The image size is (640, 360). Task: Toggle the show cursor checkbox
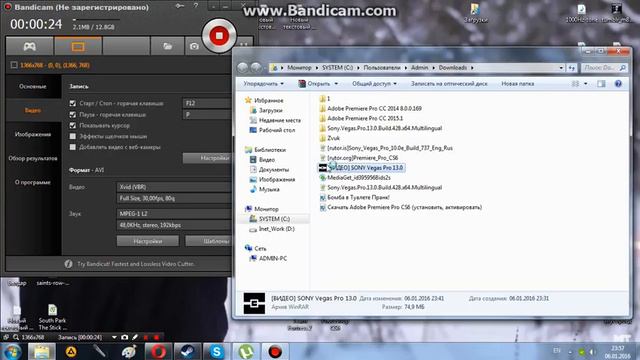73,126
